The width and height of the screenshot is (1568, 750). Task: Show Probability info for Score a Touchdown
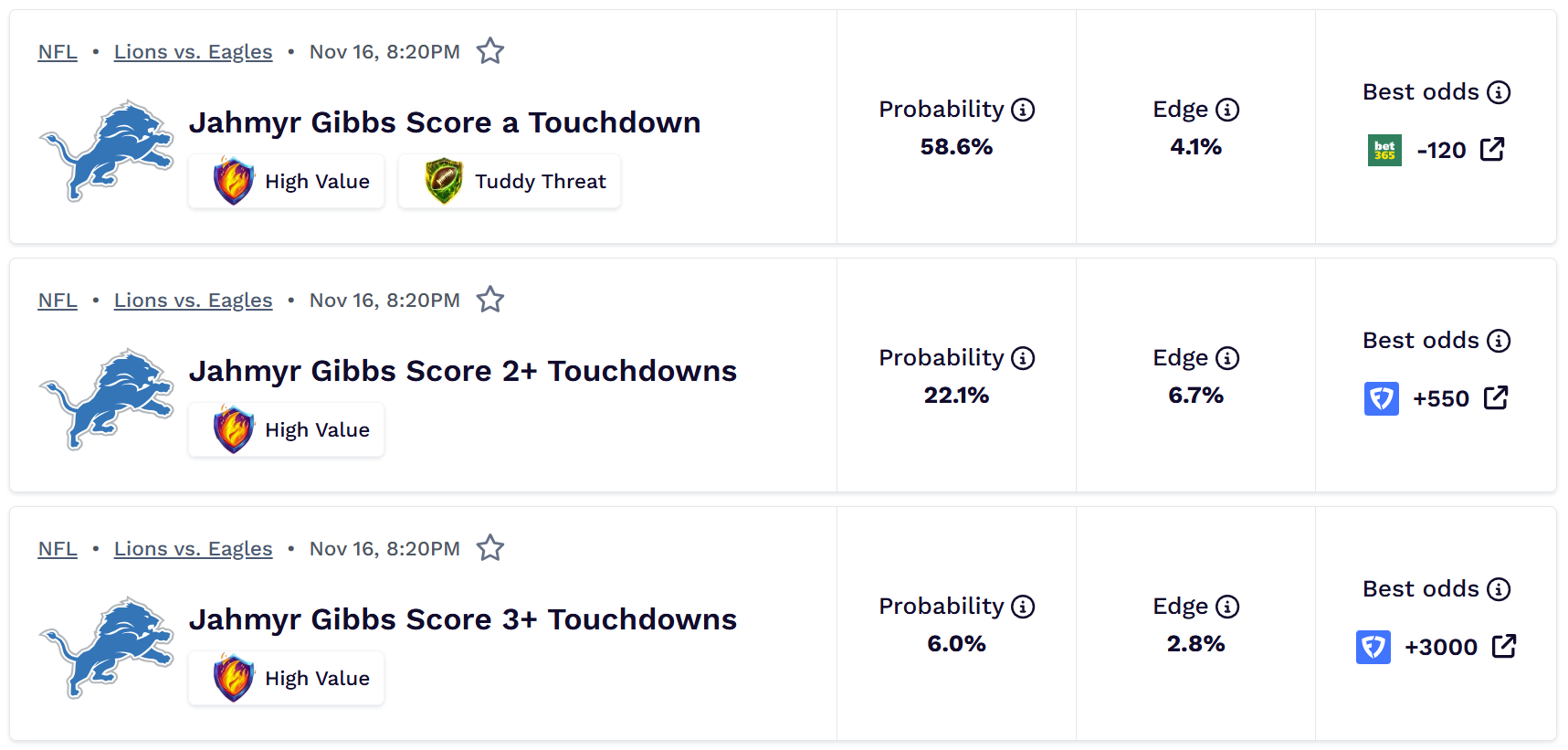pos(1023,110)
